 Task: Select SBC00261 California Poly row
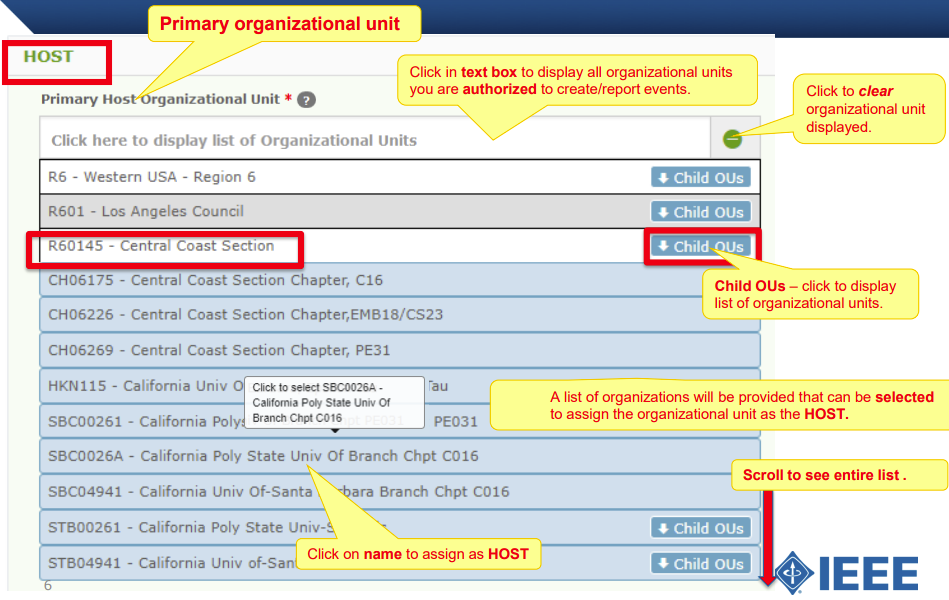tap(150, 421)
